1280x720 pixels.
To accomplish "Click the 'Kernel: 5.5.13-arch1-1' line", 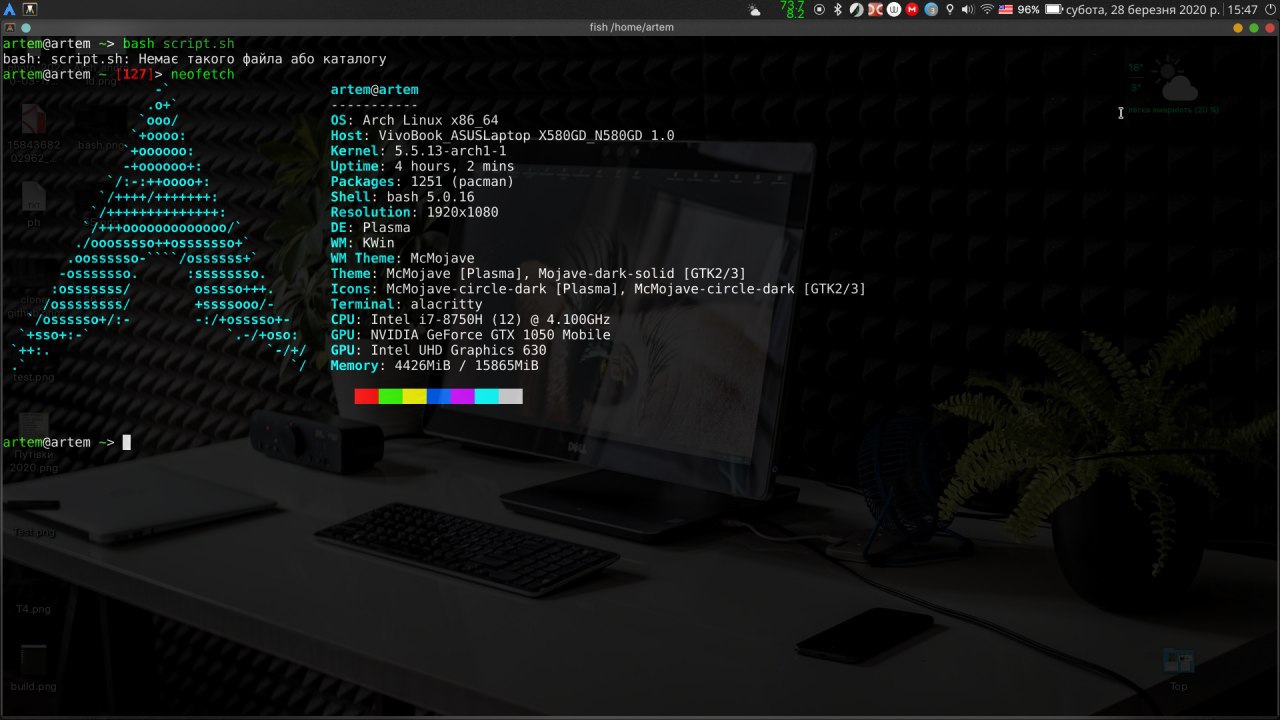I will point(418,151).
